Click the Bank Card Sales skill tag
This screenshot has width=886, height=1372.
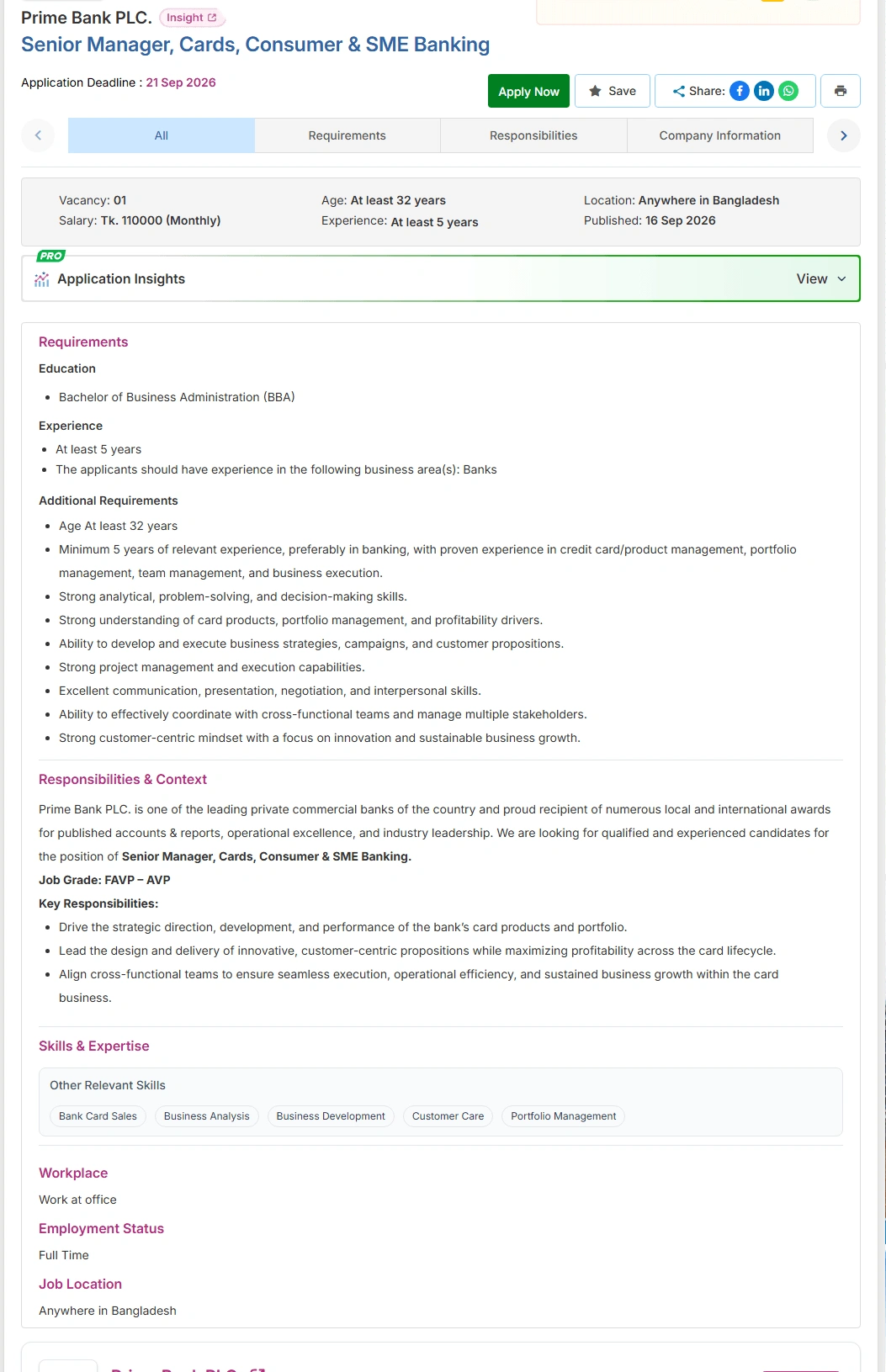click(x=98, y=1116)
